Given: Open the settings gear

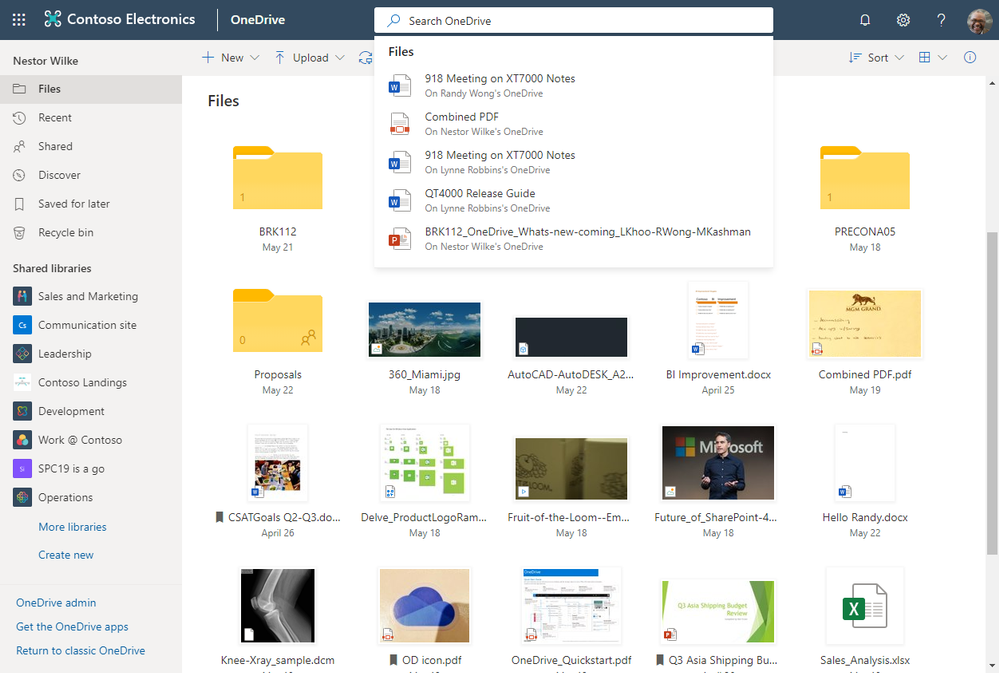Looking at the screenshot, I should pos(903,20).
